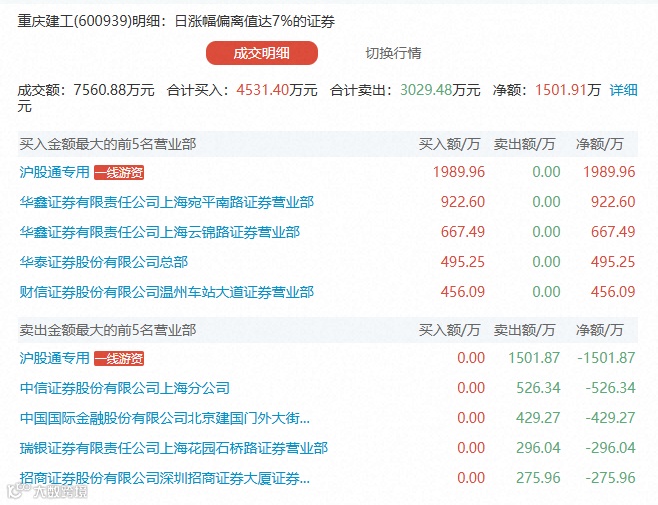
Task: Click 卖出额/万 column header in sell table
Action: 524,330
